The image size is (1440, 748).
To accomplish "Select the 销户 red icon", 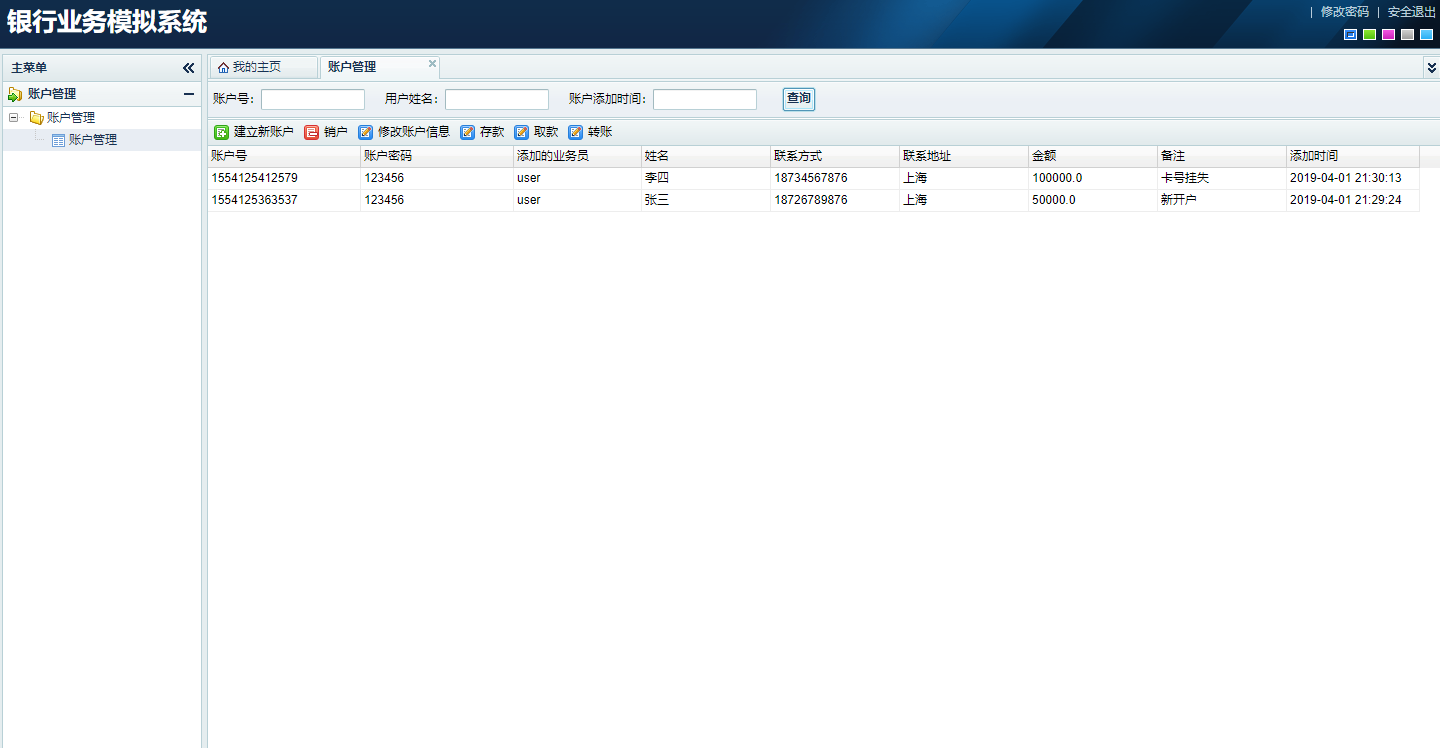I will pos(311,131).
